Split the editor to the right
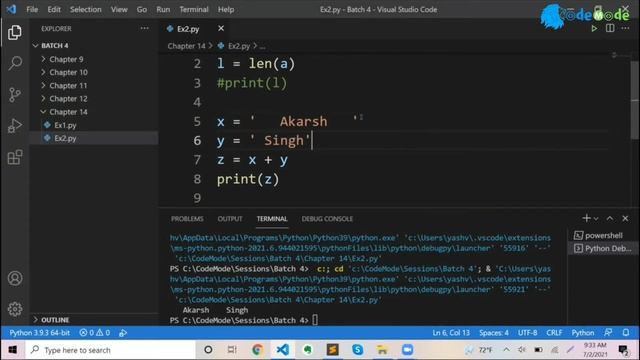The height and width of the screenshot is (360, 640). tap(610, 29)
